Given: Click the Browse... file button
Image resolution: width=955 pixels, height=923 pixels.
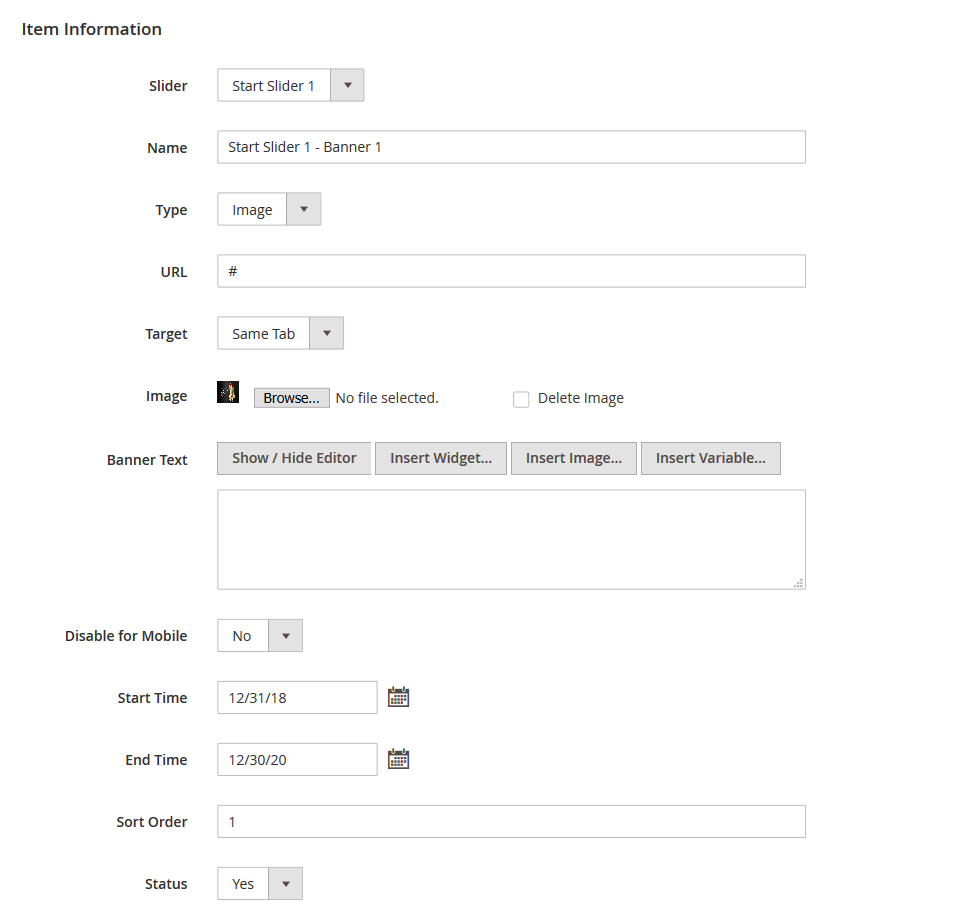Looking at the screenshot, I should (291, 398).
